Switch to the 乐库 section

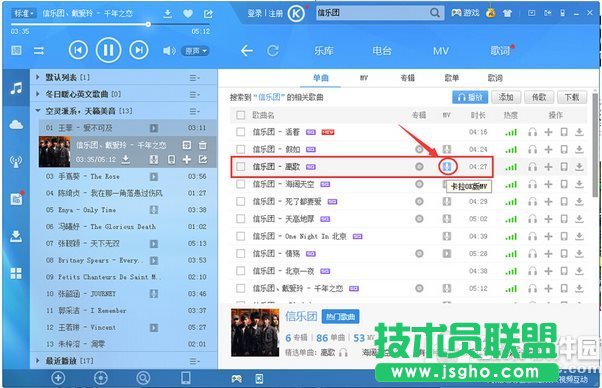(x=324, y=51)
